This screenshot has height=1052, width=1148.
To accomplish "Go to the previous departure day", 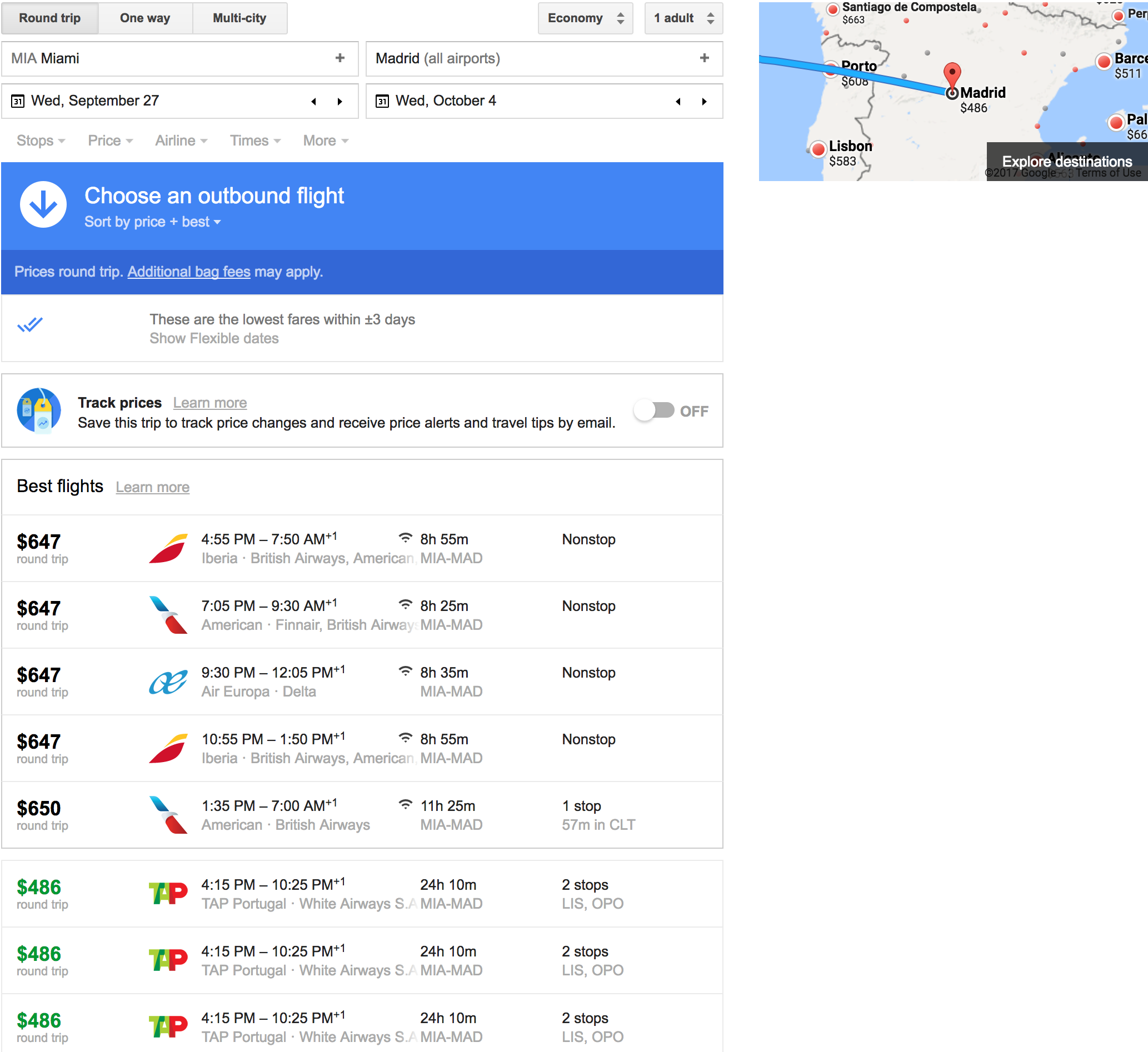I will click(314, 101).
